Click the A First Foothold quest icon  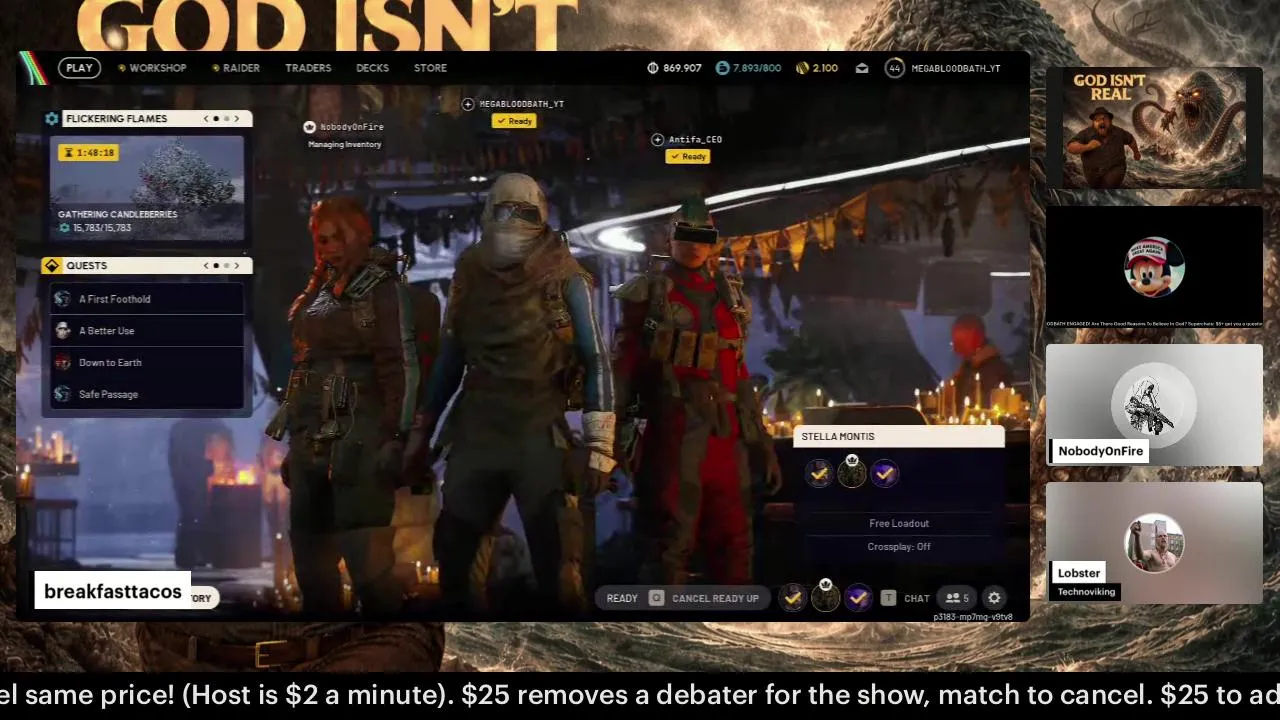(62, 299)
